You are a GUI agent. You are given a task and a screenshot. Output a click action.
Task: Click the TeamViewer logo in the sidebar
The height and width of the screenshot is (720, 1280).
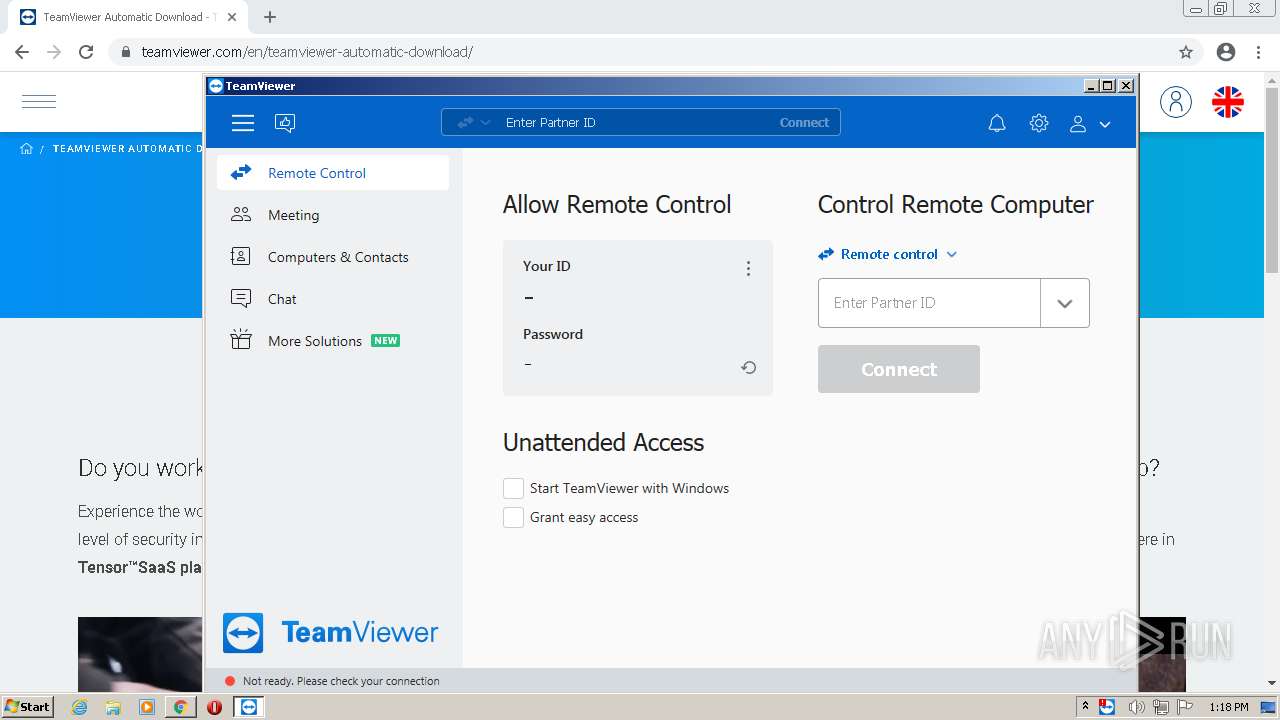point(330,633)
